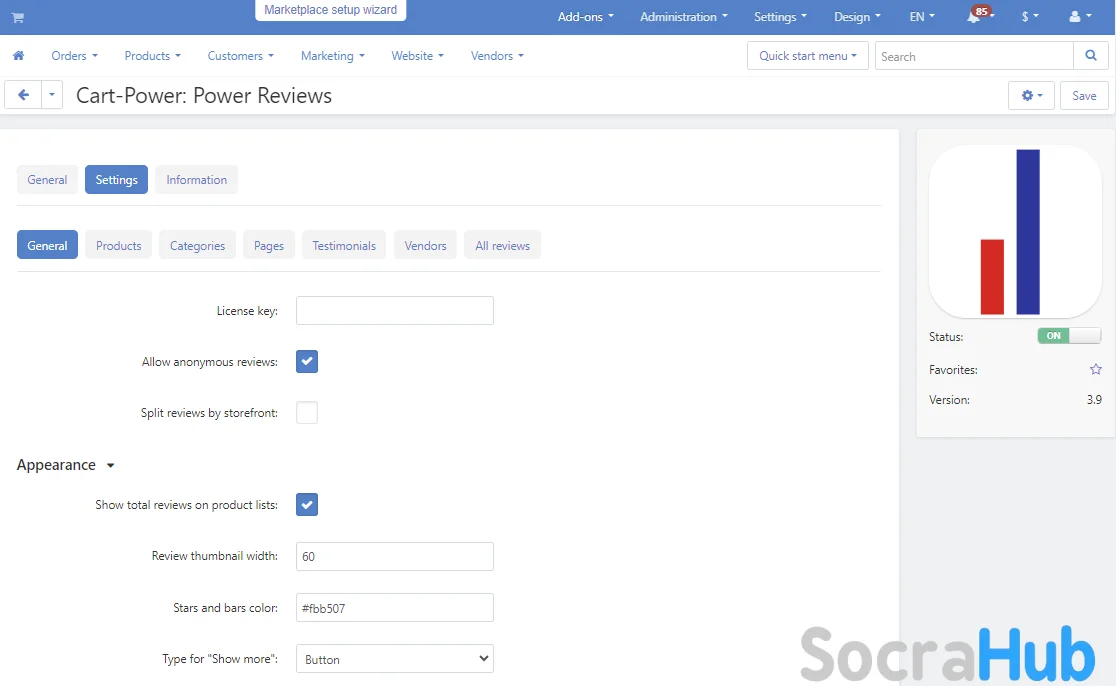
Task: Open the Design menu
Action: click(x=857, y=16)
